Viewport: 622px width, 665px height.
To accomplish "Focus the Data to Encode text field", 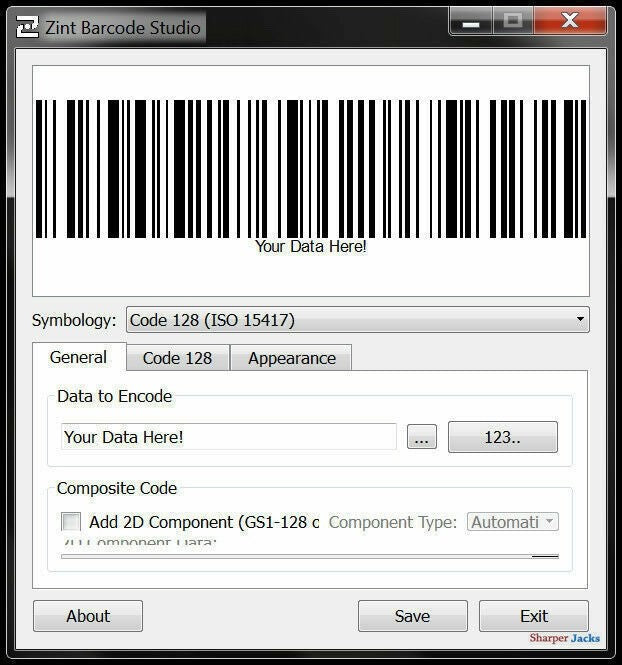I will coord(228,437).
